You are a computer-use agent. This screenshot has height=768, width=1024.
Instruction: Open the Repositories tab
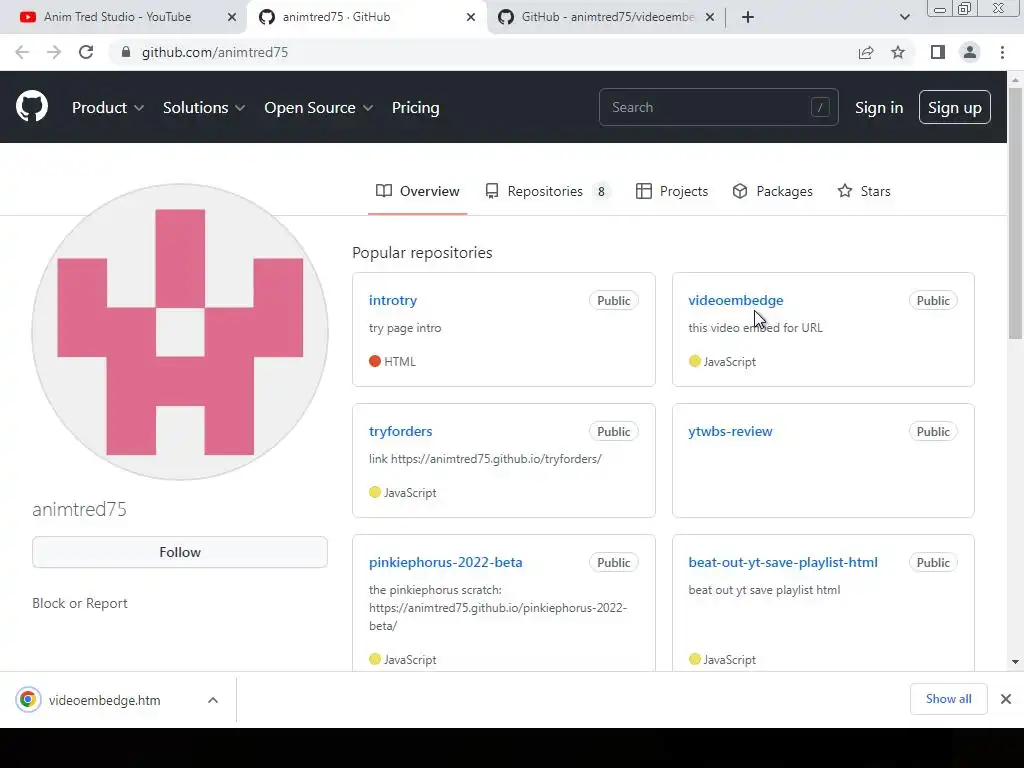tap(547, 191)
